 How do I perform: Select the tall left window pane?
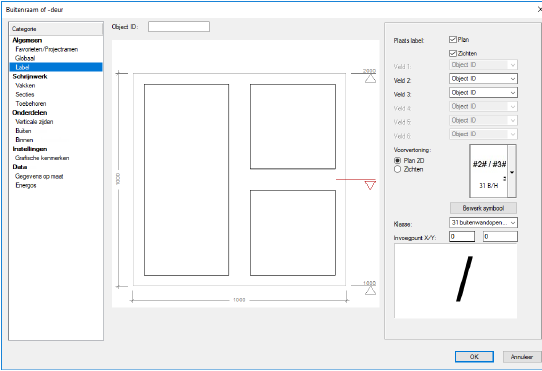coord(186,180)
